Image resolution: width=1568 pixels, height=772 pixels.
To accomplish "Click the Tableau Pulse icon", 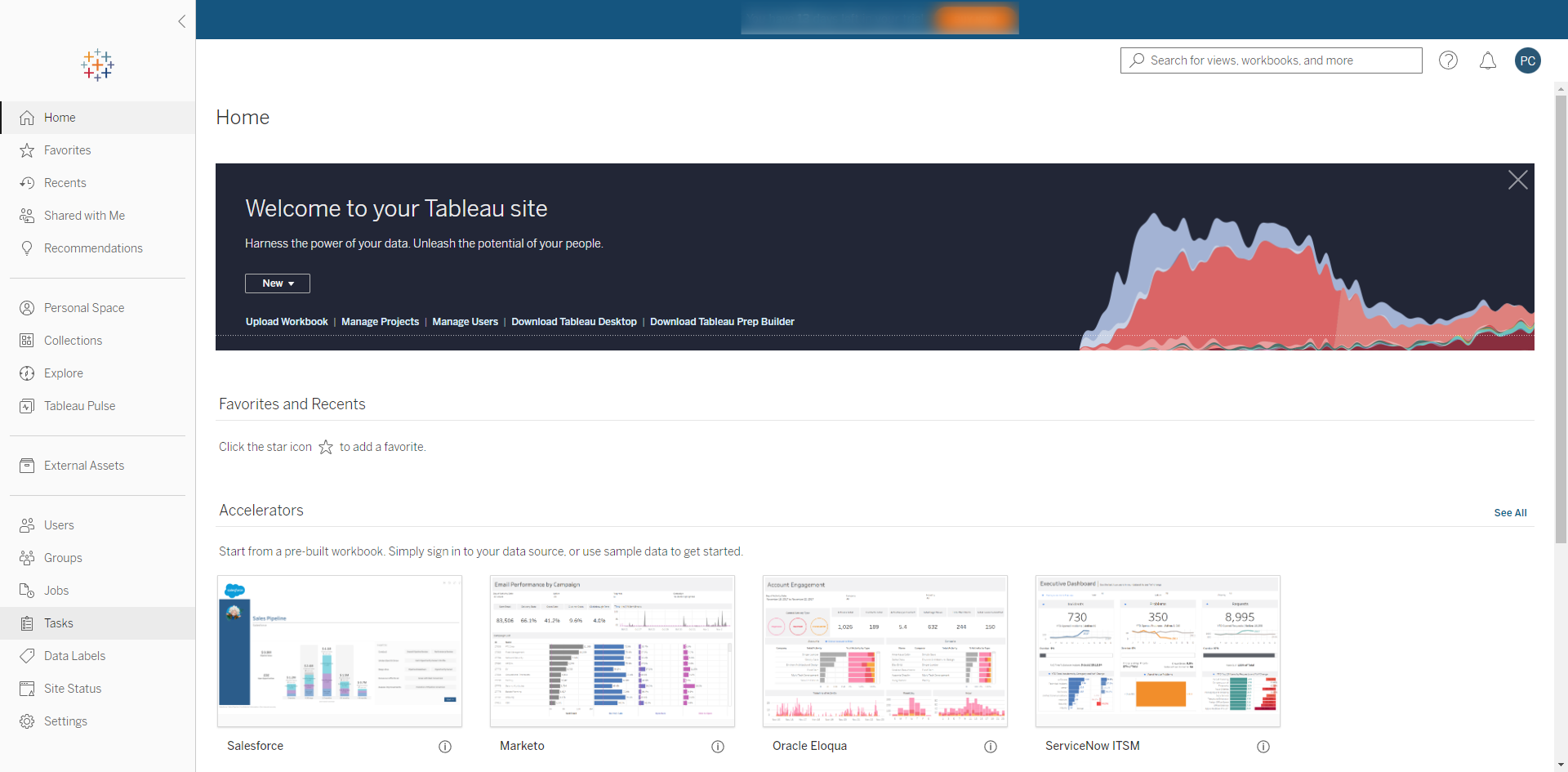I will [27, 406].
